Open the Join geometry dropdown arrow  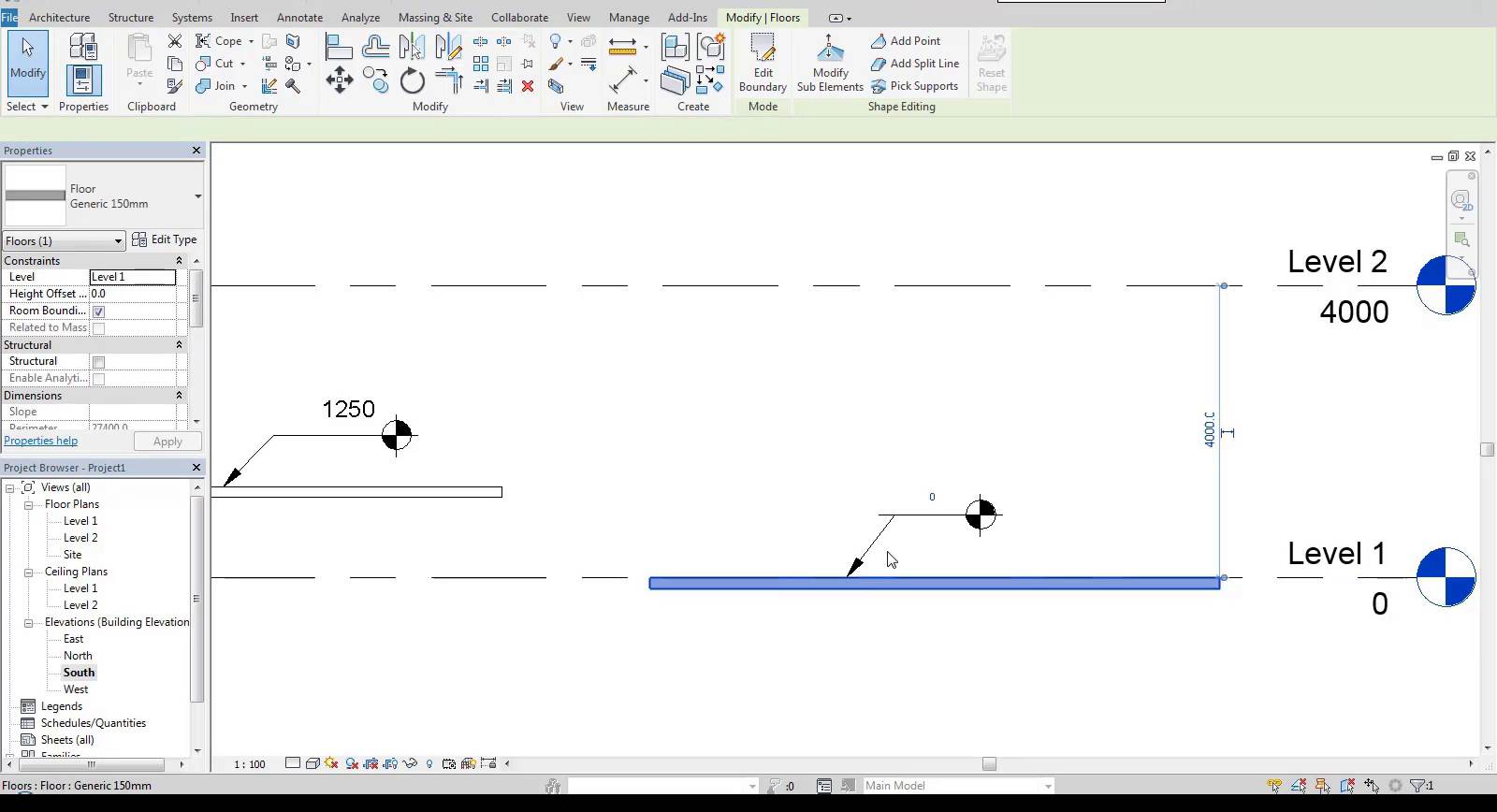pos(244,86)
